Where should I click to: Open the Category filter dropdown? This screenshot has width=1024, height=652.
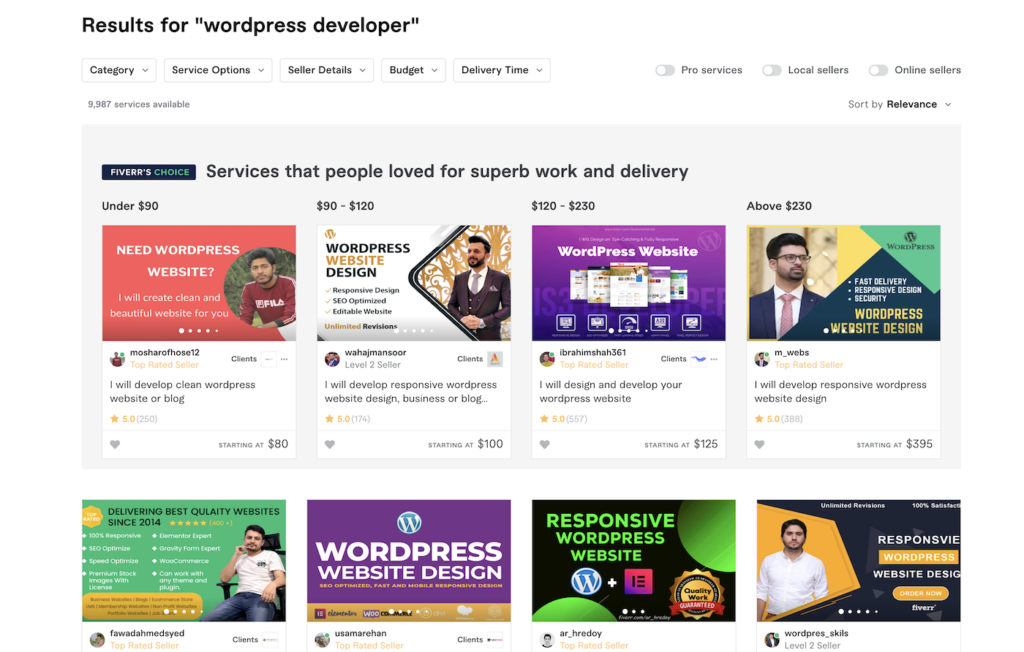point(119,70)
